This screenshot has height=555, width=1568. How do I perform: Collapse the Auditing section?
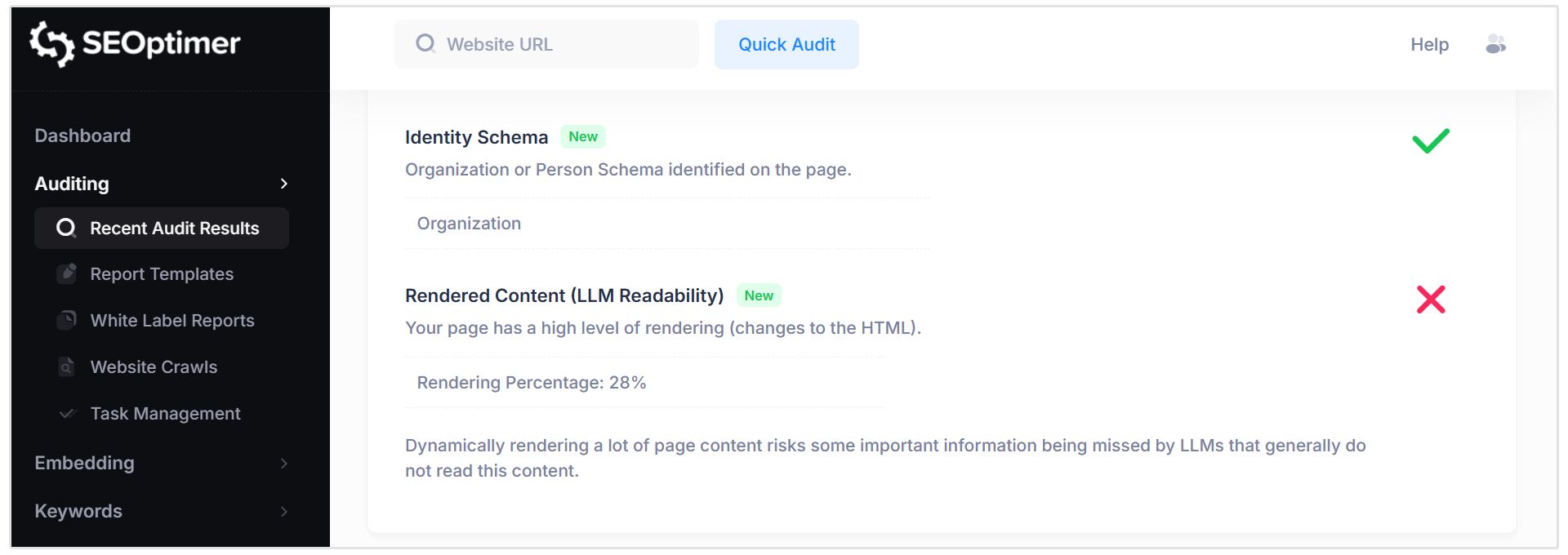[283, 184]
